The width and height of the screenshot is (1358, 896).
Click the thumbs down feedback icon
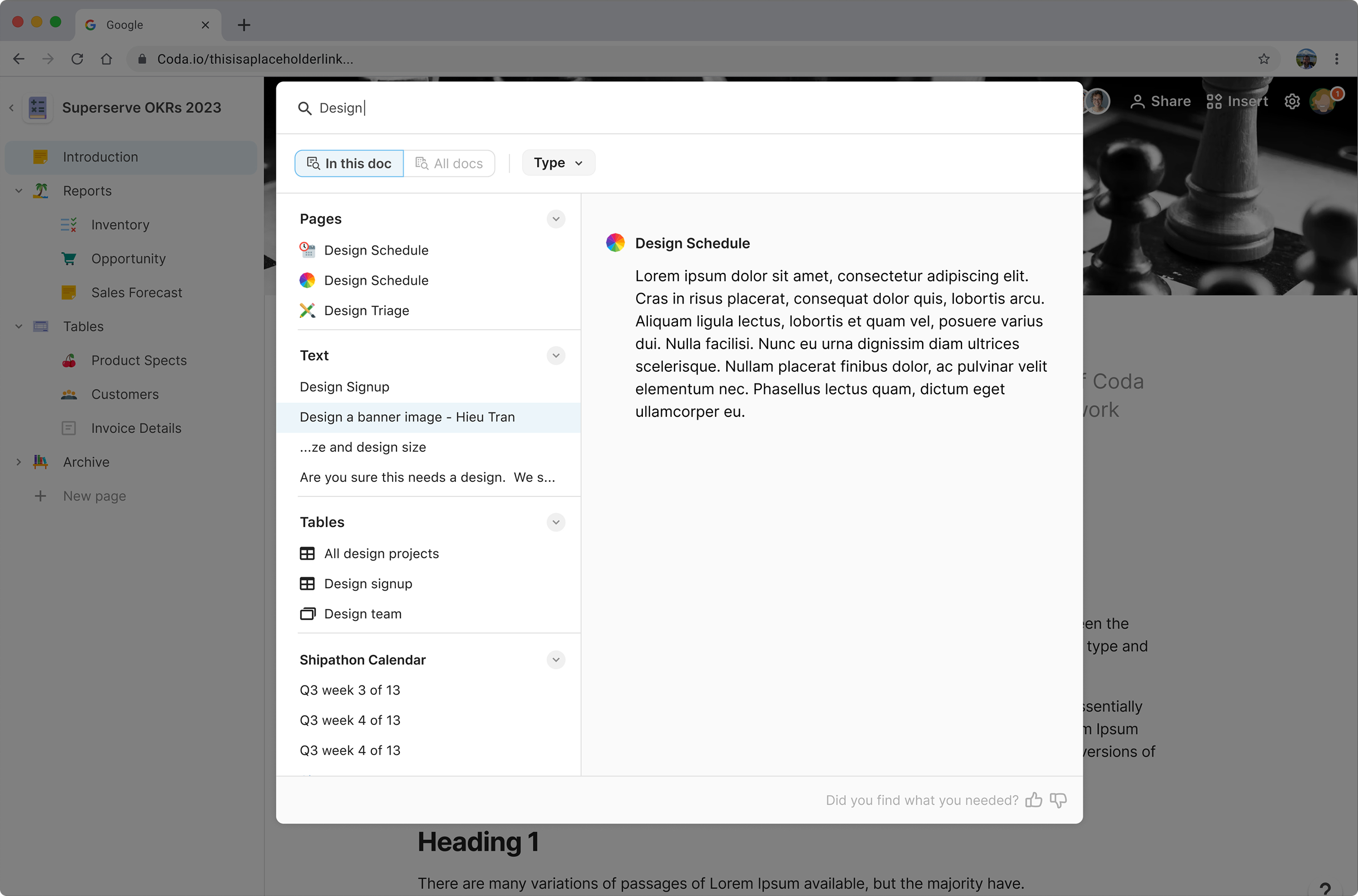[1058, 800]
